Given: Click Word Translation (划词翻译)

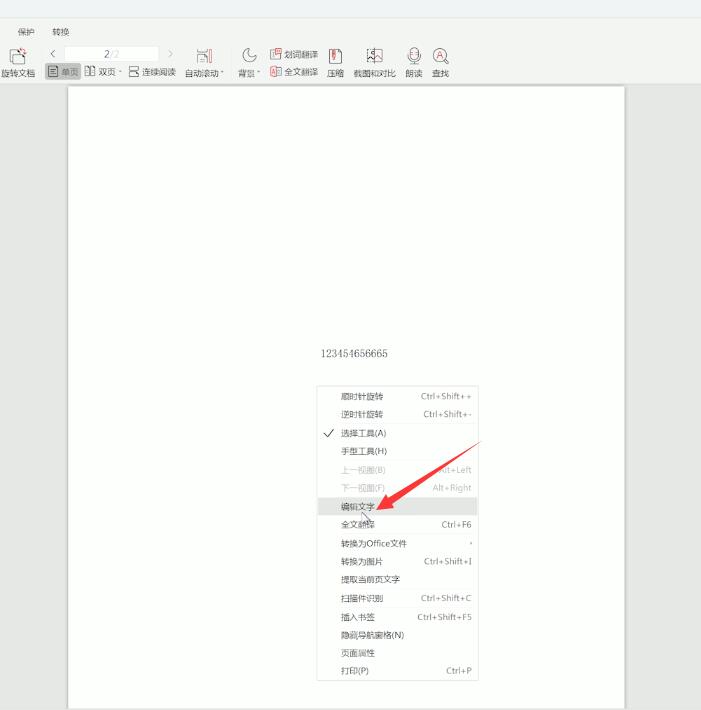Looking at the screenshot, I should (294, 54).
